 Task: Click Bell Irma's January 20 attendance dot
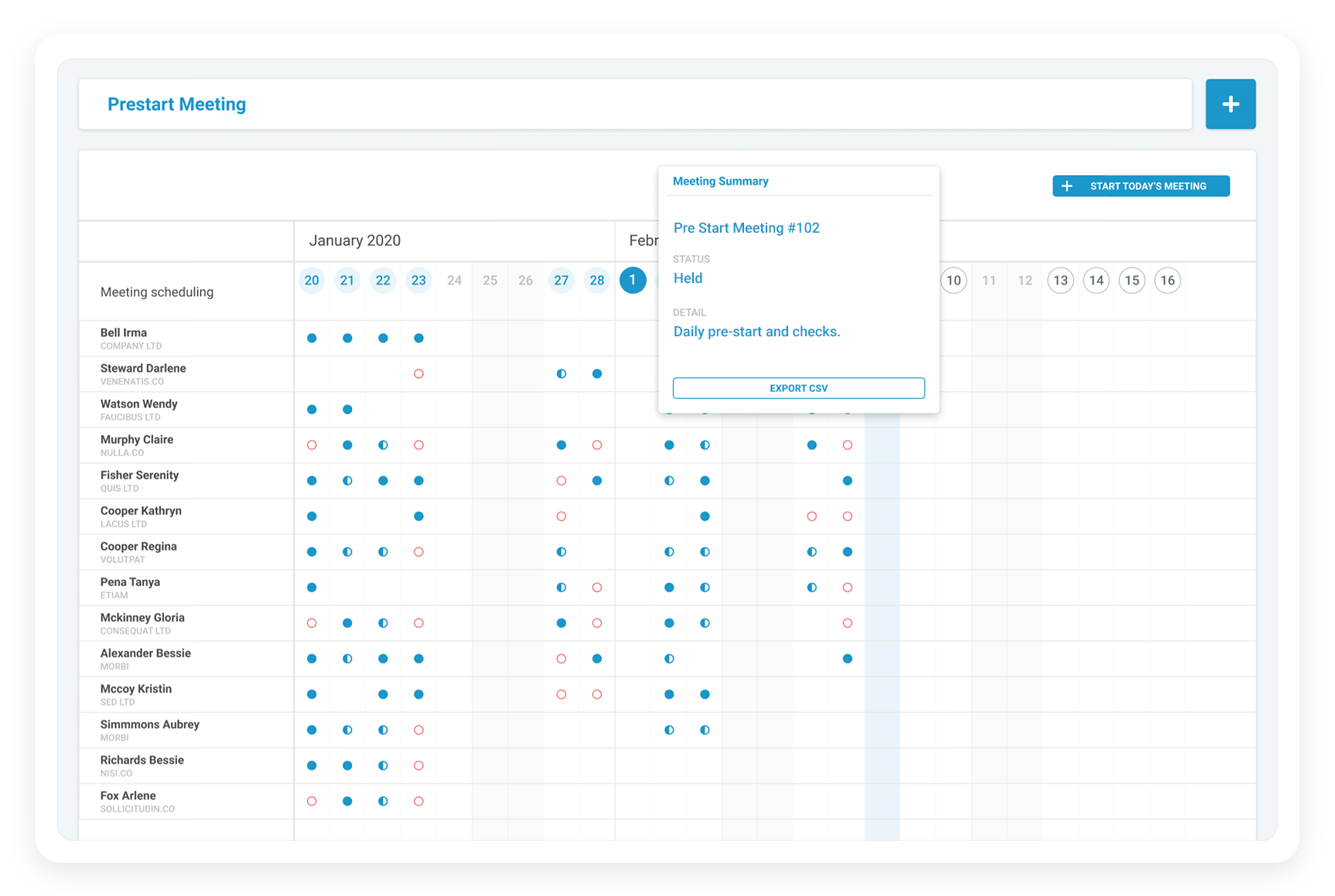[312, 339]
